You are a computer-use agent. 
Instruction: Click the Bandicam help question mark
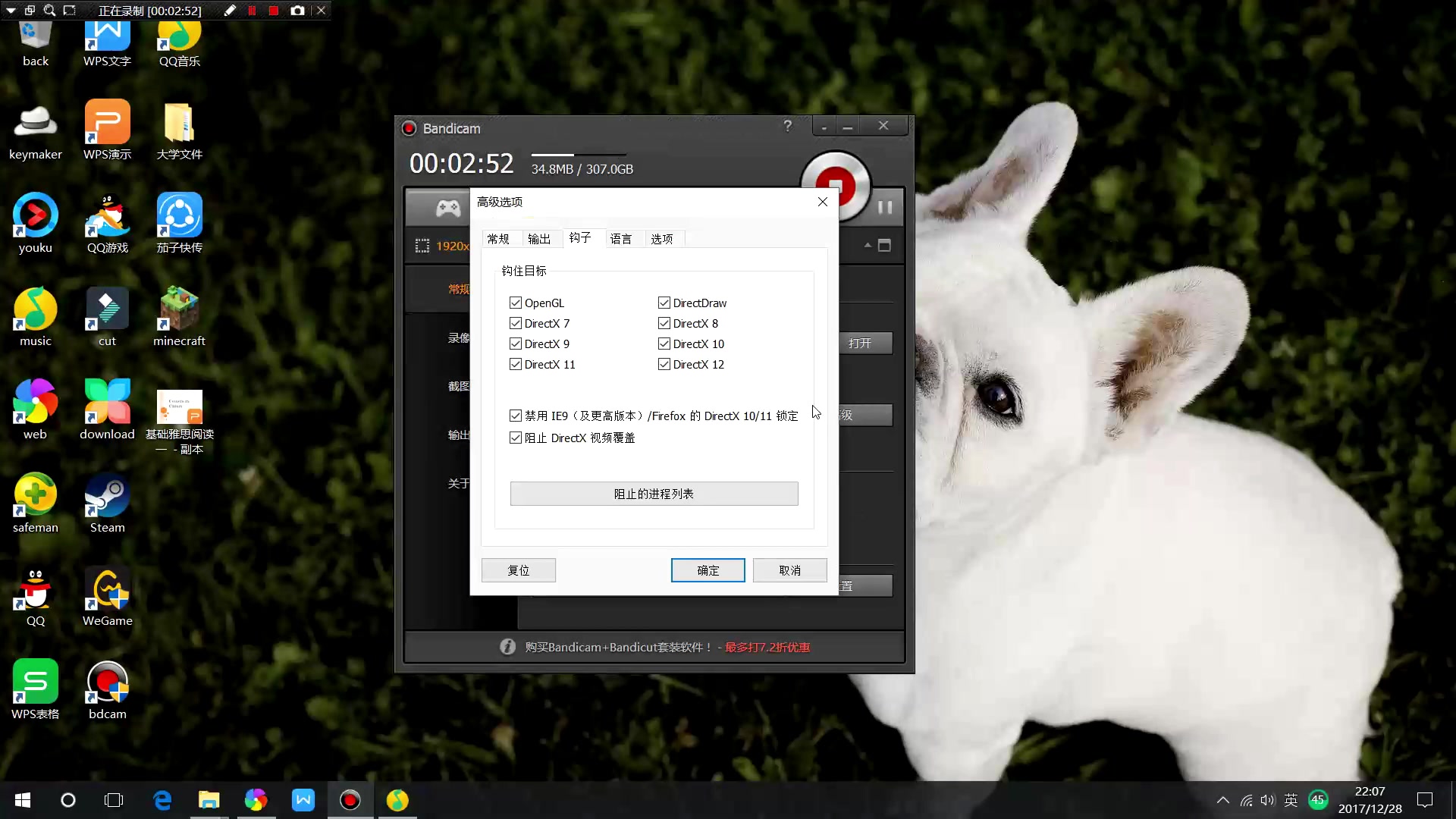[x=788, y=126]
